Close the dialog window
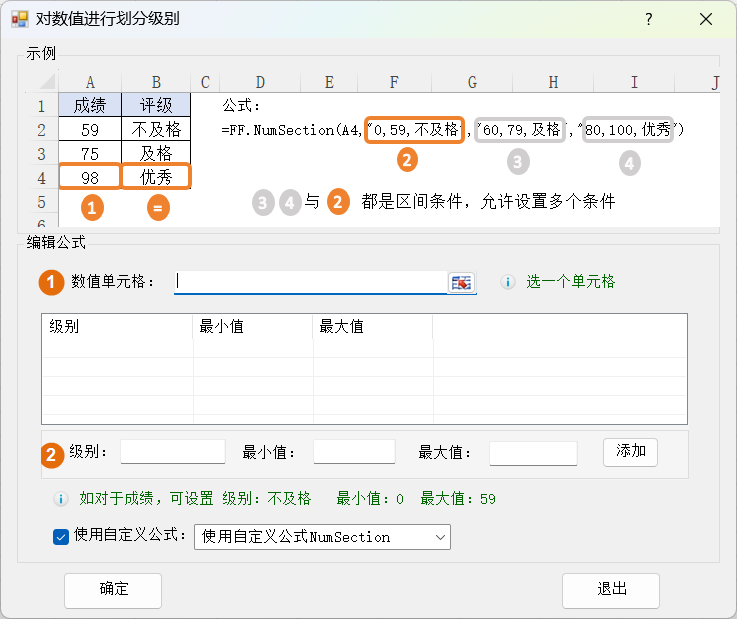This screenshot has height=619, width=737. [706, 19]
